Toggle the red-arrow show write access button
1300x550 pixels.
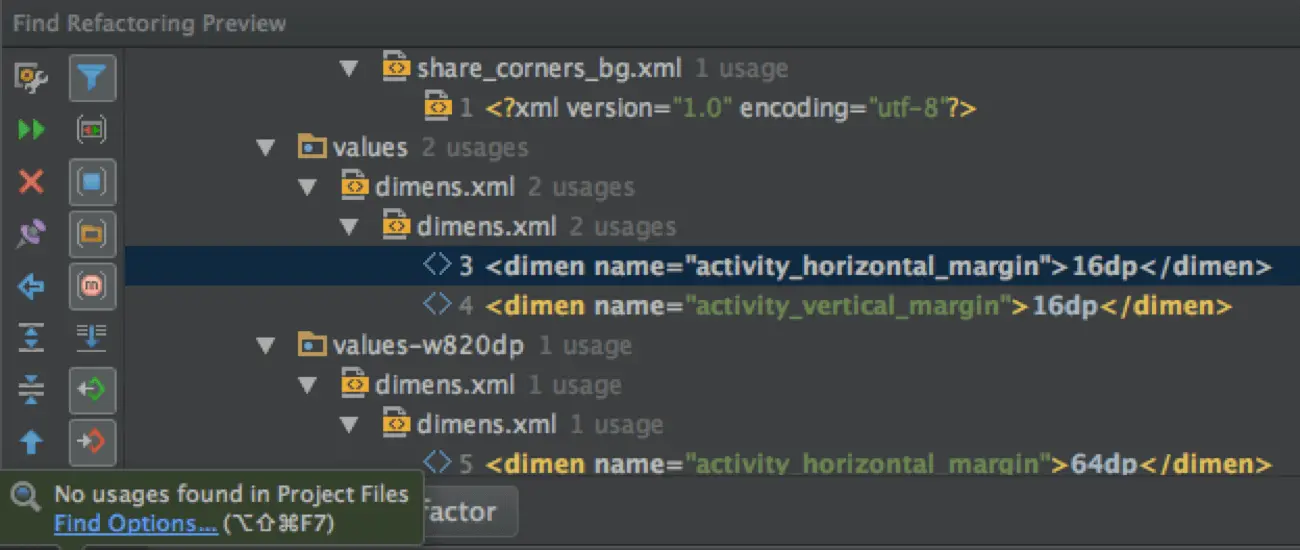tap(92, 442)
